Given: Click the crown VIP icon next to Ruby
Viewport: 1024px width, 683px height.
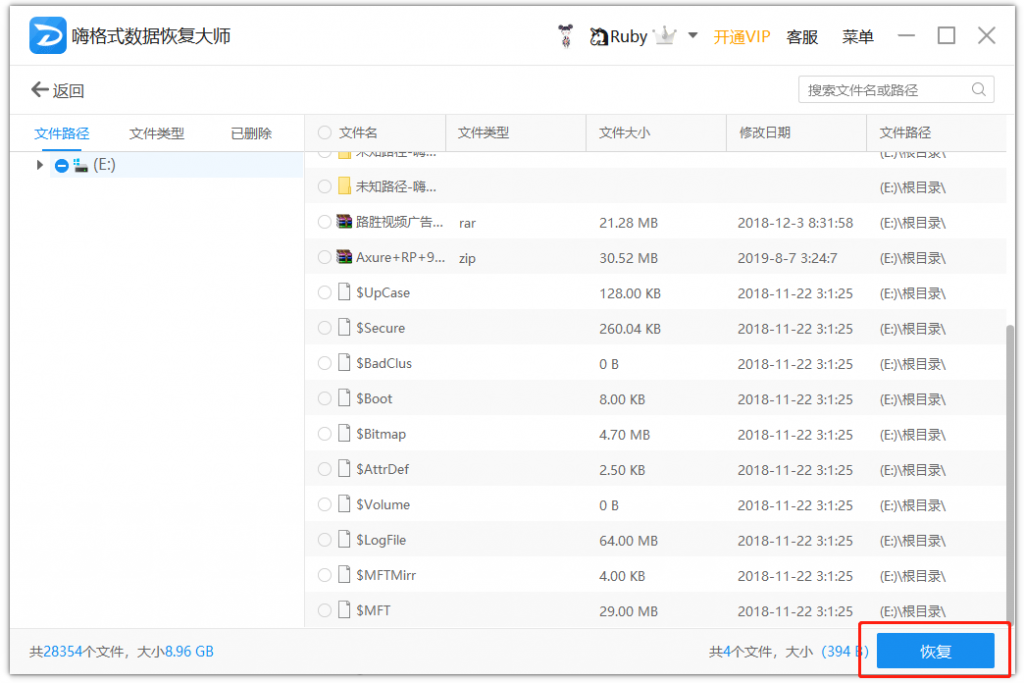Looking at the screenshot, I should 665,35.
